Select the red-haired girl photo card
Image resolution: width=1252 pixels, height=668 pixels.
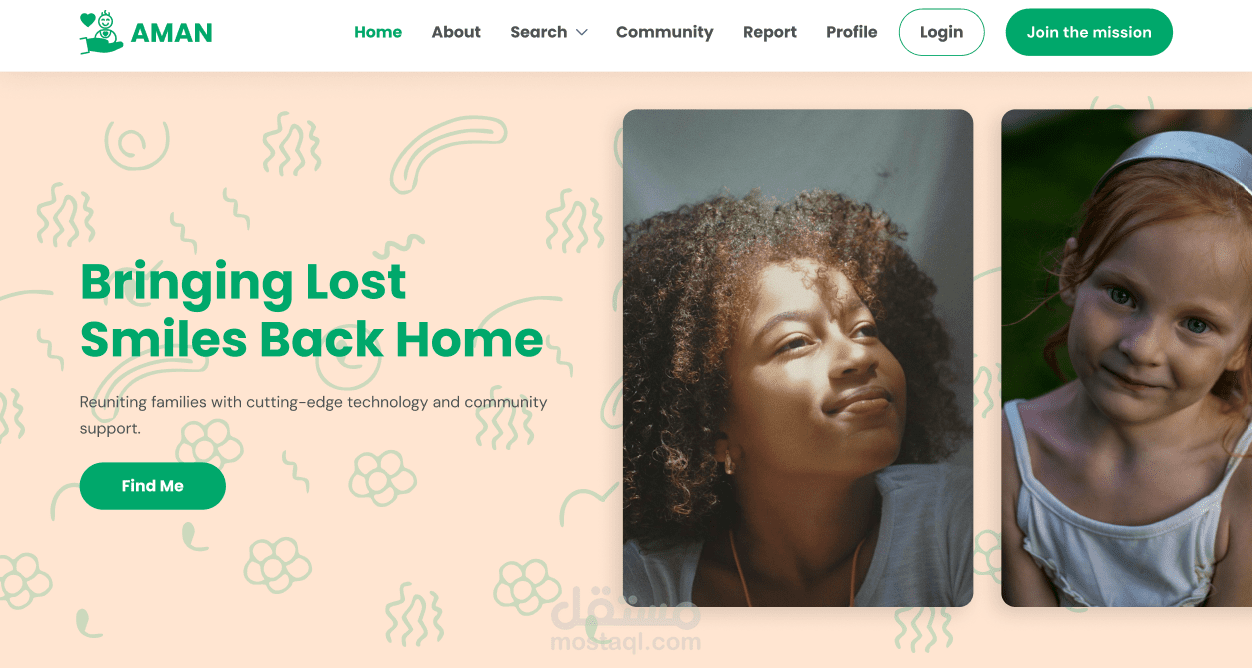pyautogui.click(x=1126, y=358)
